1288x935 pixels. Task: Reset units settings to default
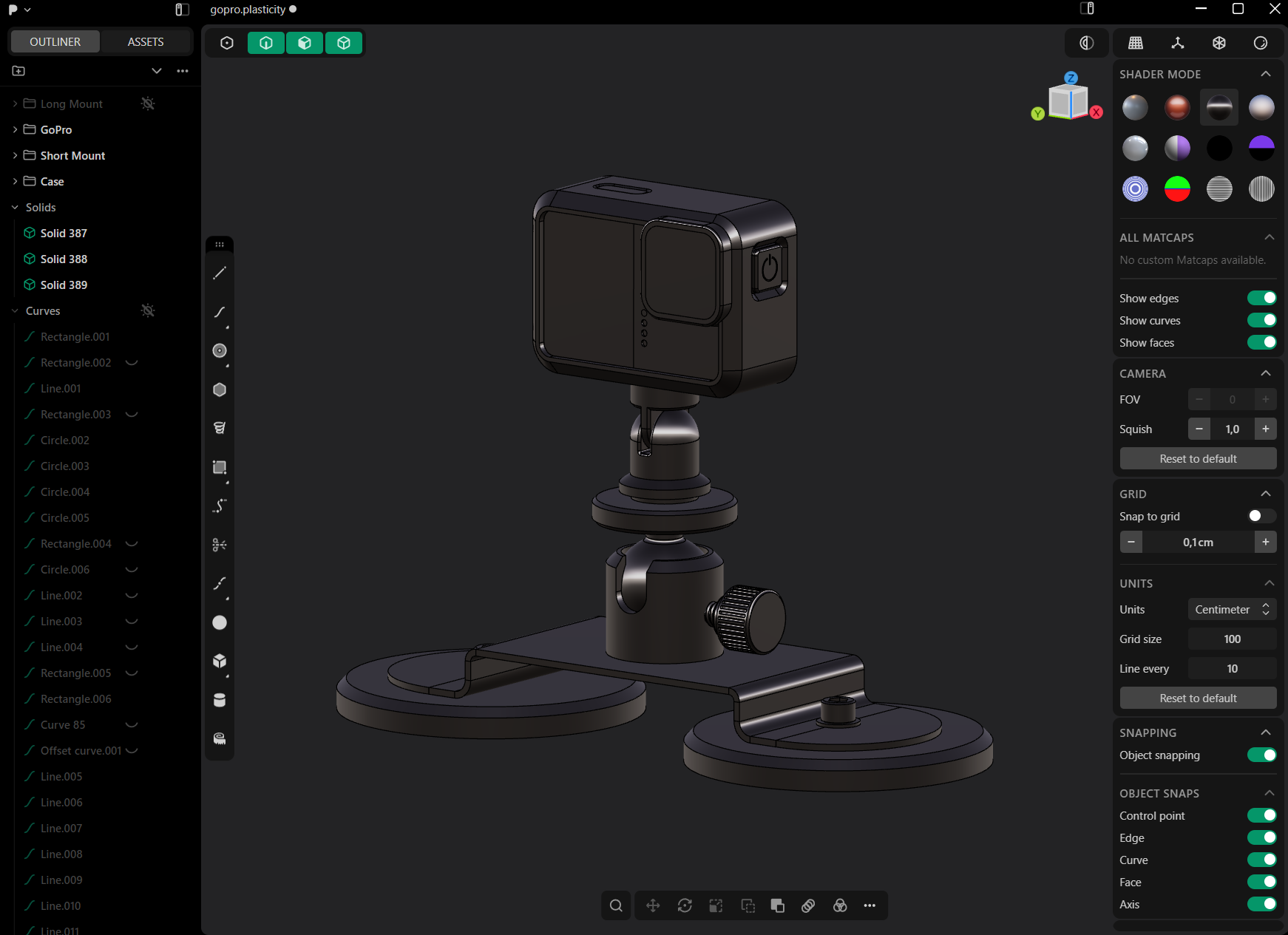1198,698
